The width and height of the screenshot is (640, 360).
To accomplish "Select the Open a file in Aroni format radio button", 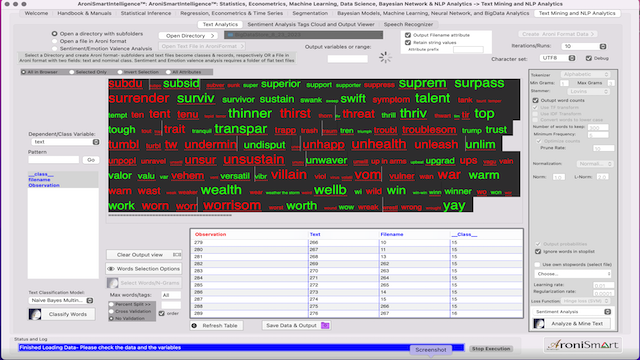I will [x=54, y=41].
